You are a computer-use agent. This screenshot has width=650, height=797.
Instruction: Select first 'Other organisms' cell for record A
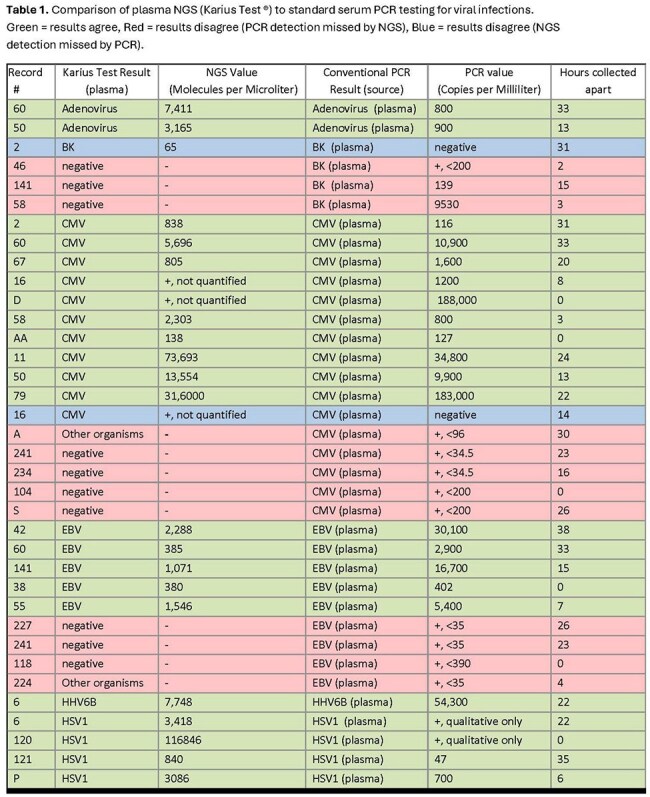(107, 435)
